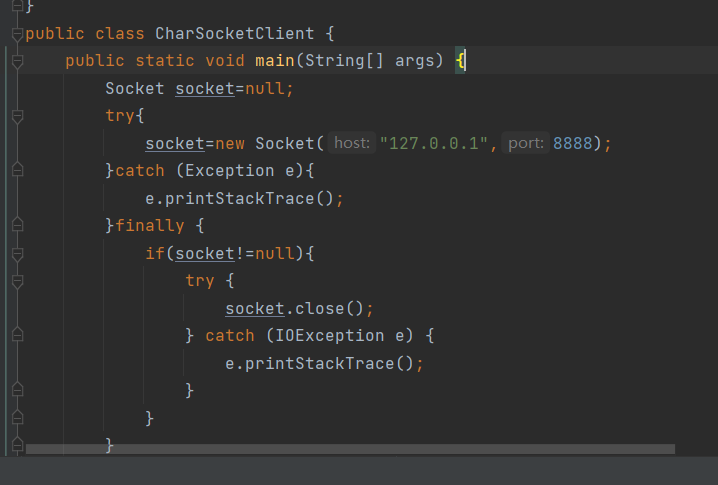The width and height of the screenshot is (718, 485).
Task: Place cursor on port number 8888
Action: coord(573,143)
